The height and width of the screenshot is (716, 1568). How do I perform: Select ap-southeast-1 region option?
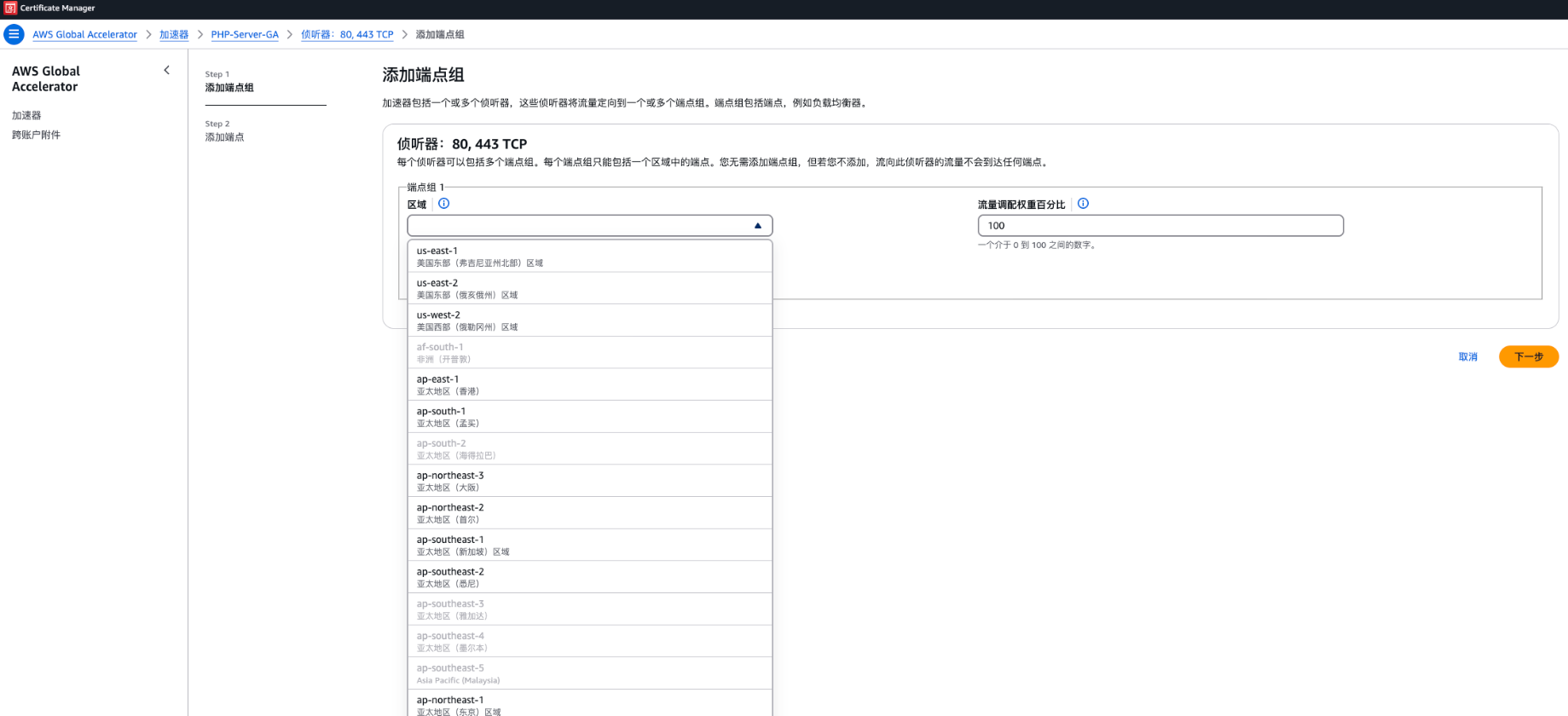(x=590, y=546)
